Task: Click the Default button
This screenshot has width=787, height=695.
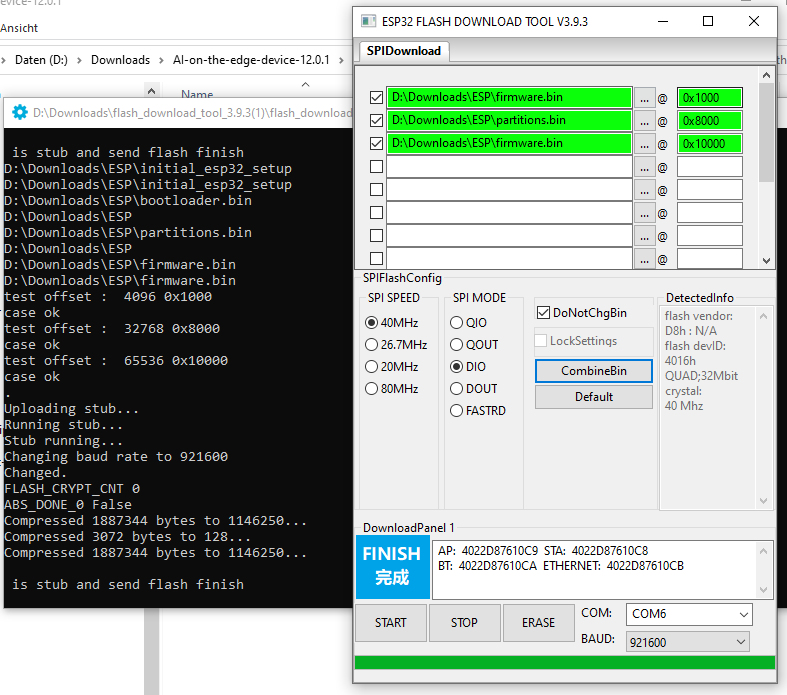Action: 594,397
